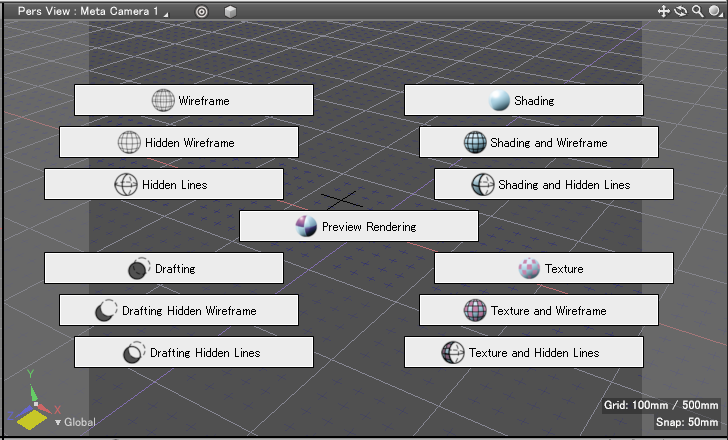Open the Pers View Meta Camera dropdown
The image size is (728, 440).
point(93,11)
